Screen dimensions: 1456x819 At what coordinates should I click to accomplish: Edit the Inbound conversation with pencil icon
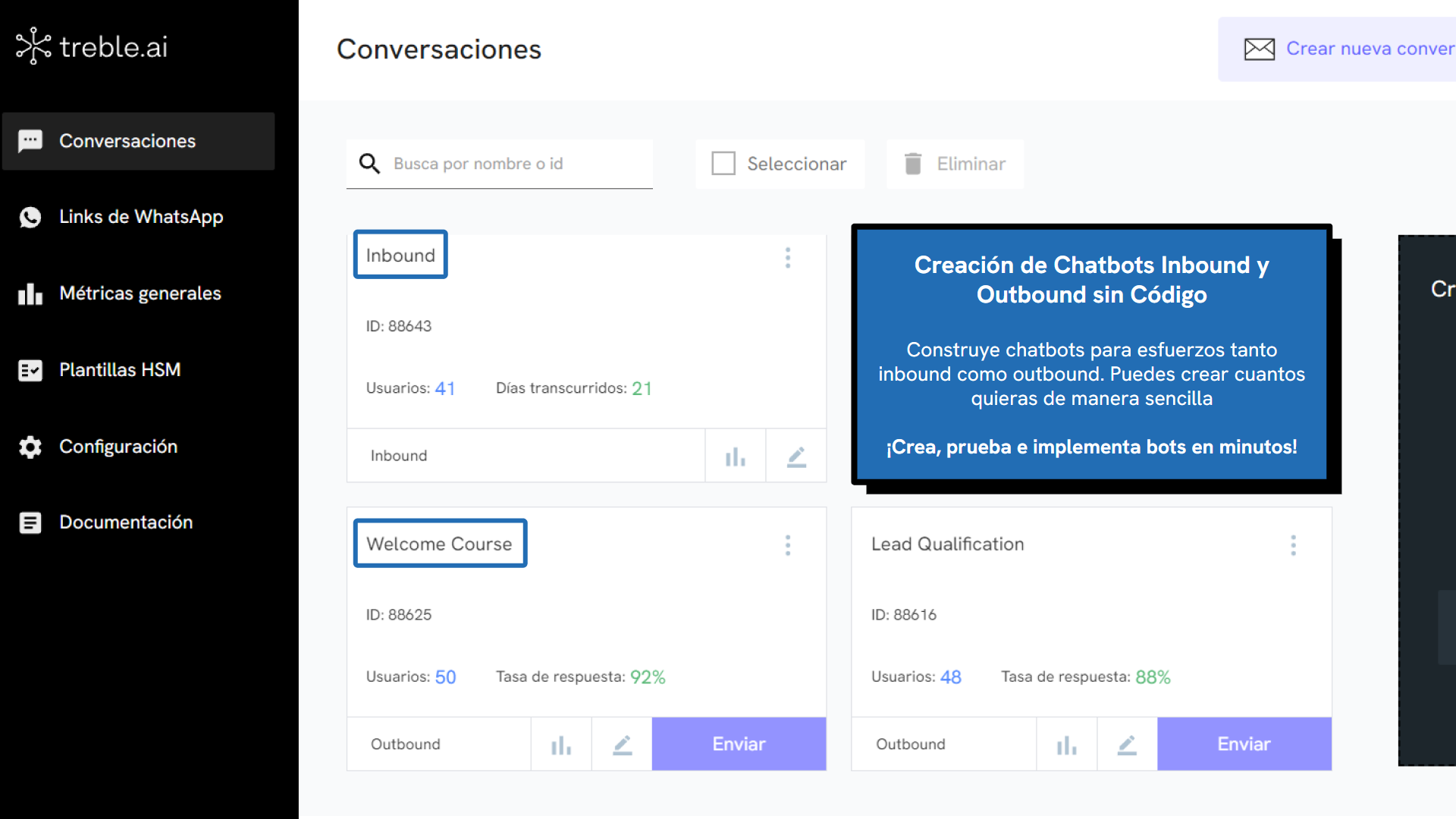coord(795,456)
